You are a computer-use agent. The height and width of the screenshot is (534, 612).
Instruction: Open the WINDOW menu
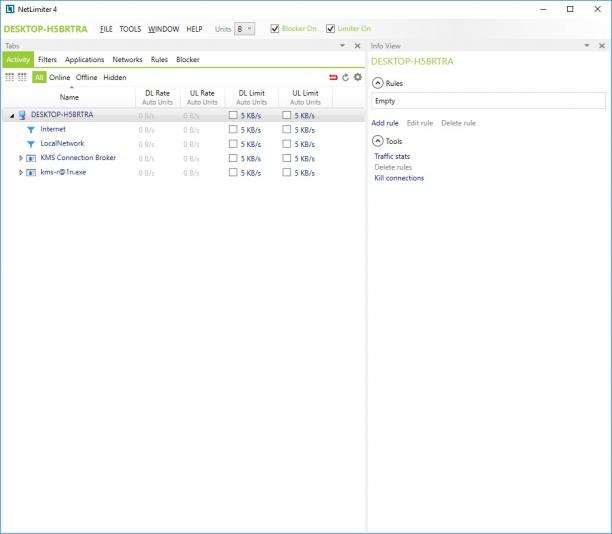164,29
